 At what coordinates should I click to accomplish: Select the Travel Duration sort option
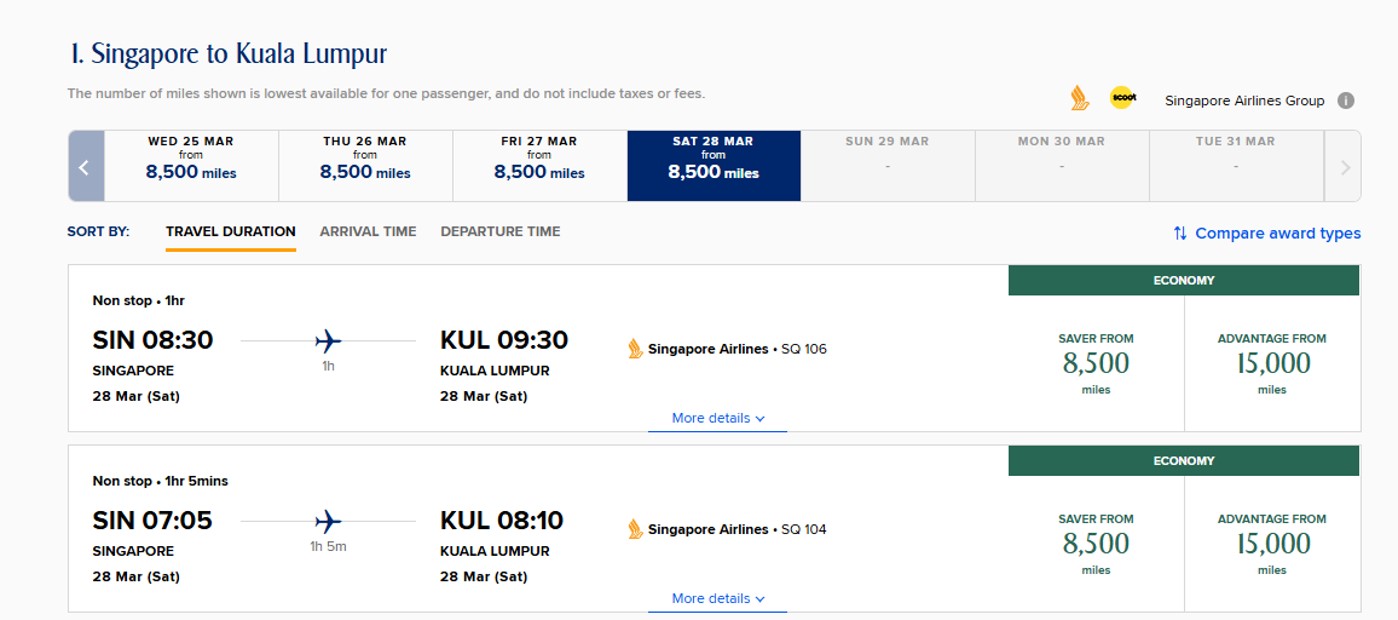coord(231,231)
